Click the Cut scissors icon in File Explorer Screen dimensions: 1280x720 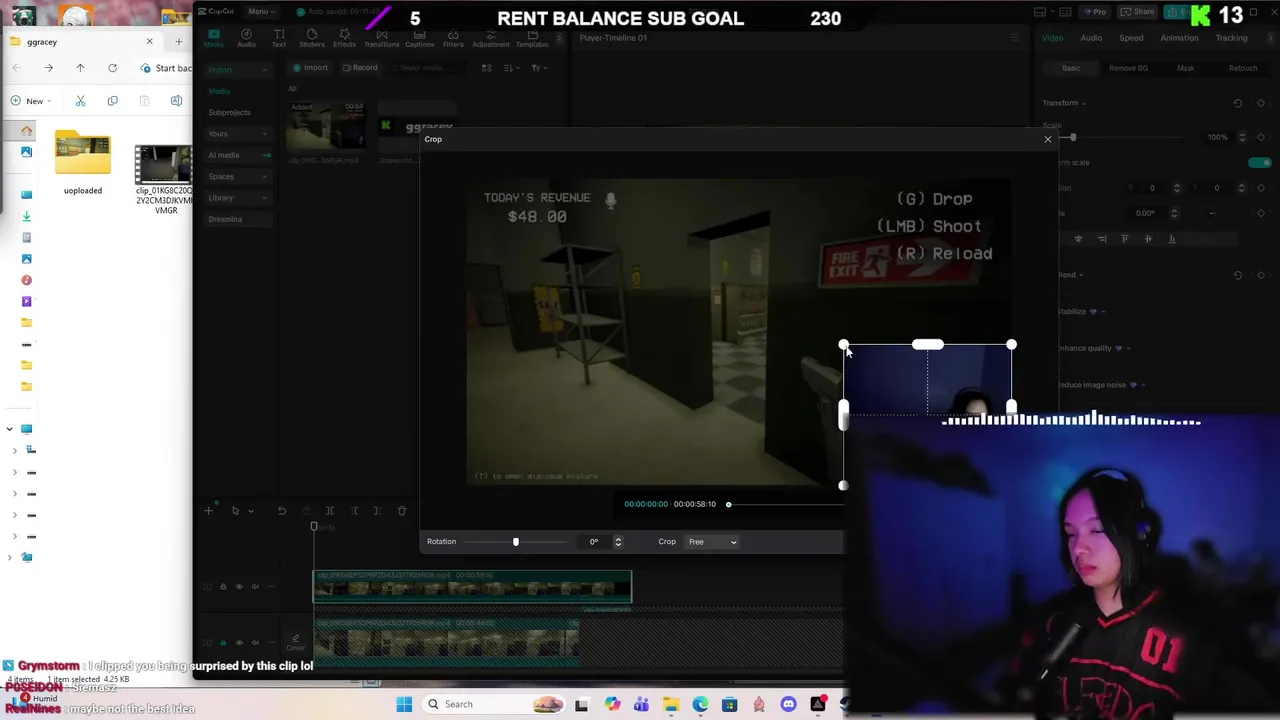click(x=81, y=101)
